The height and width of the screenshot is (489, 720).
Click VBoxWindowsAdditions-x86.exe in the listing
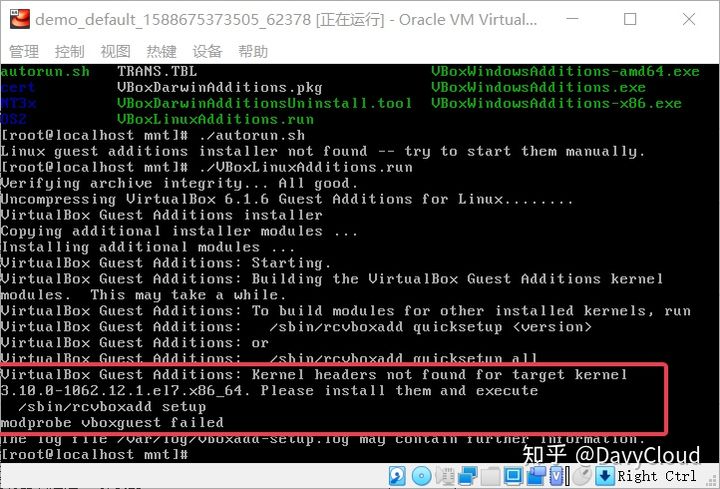[556, 103]
